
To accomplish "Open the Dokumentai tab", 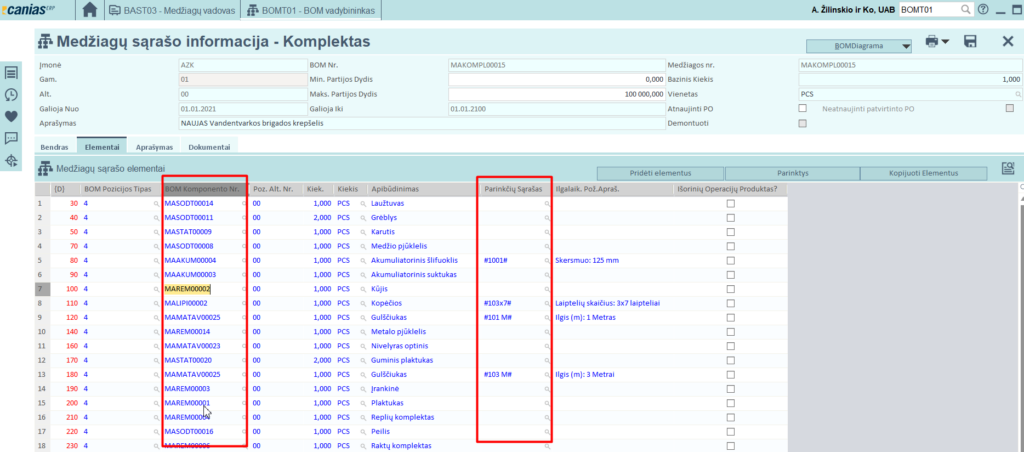I will coord(209,146).
